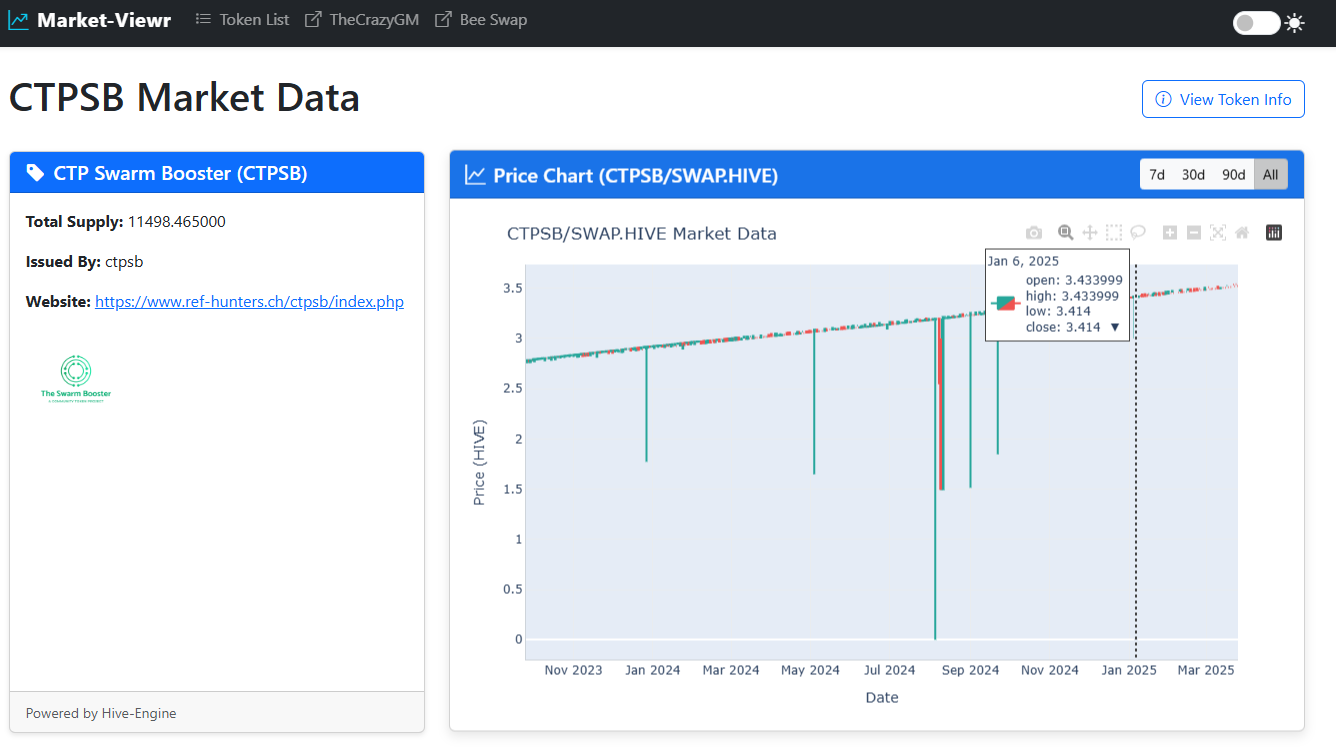Click the View Token Info button

point(1223,99)
